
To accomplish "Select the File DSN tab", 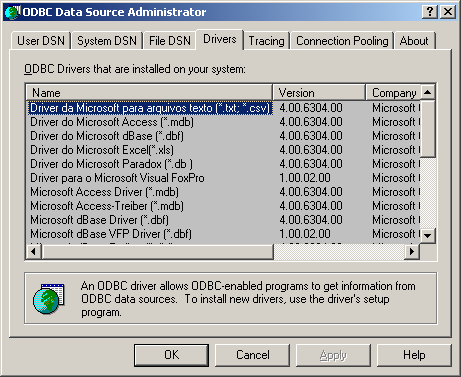I will (170, 41).
